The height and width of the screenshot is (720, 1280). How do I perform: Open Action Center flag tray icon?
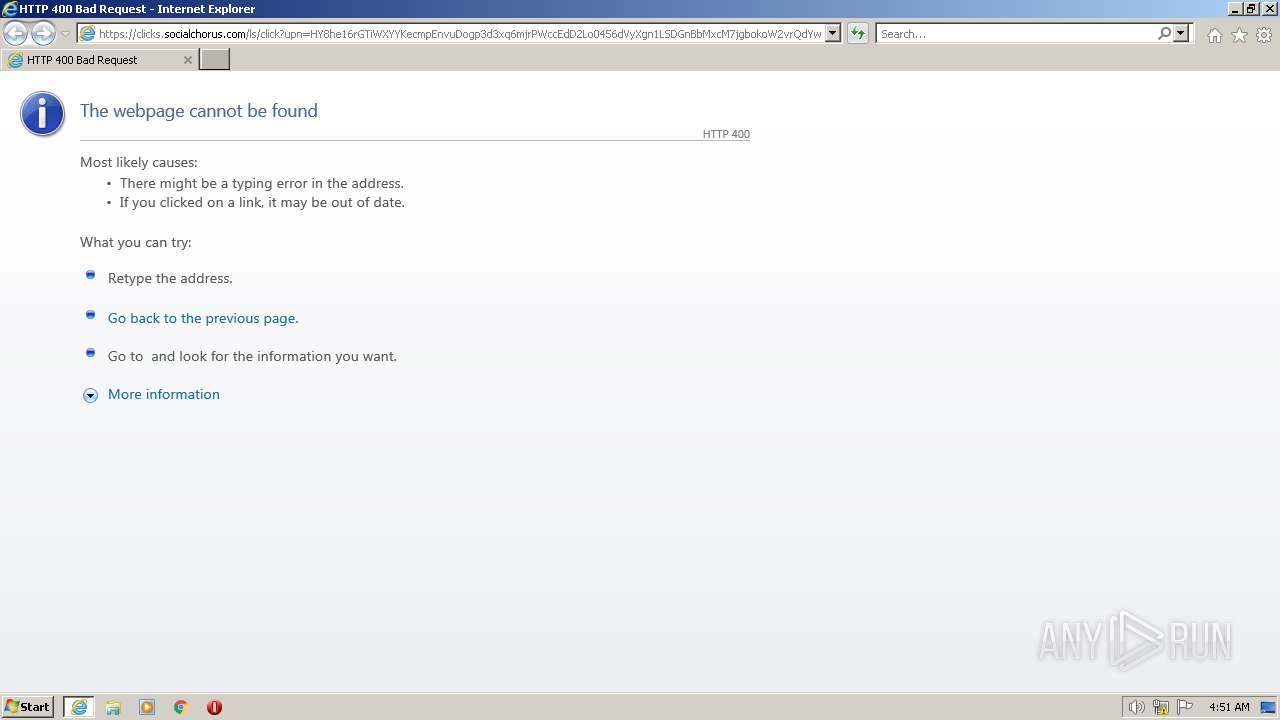tap(1185, 707)
